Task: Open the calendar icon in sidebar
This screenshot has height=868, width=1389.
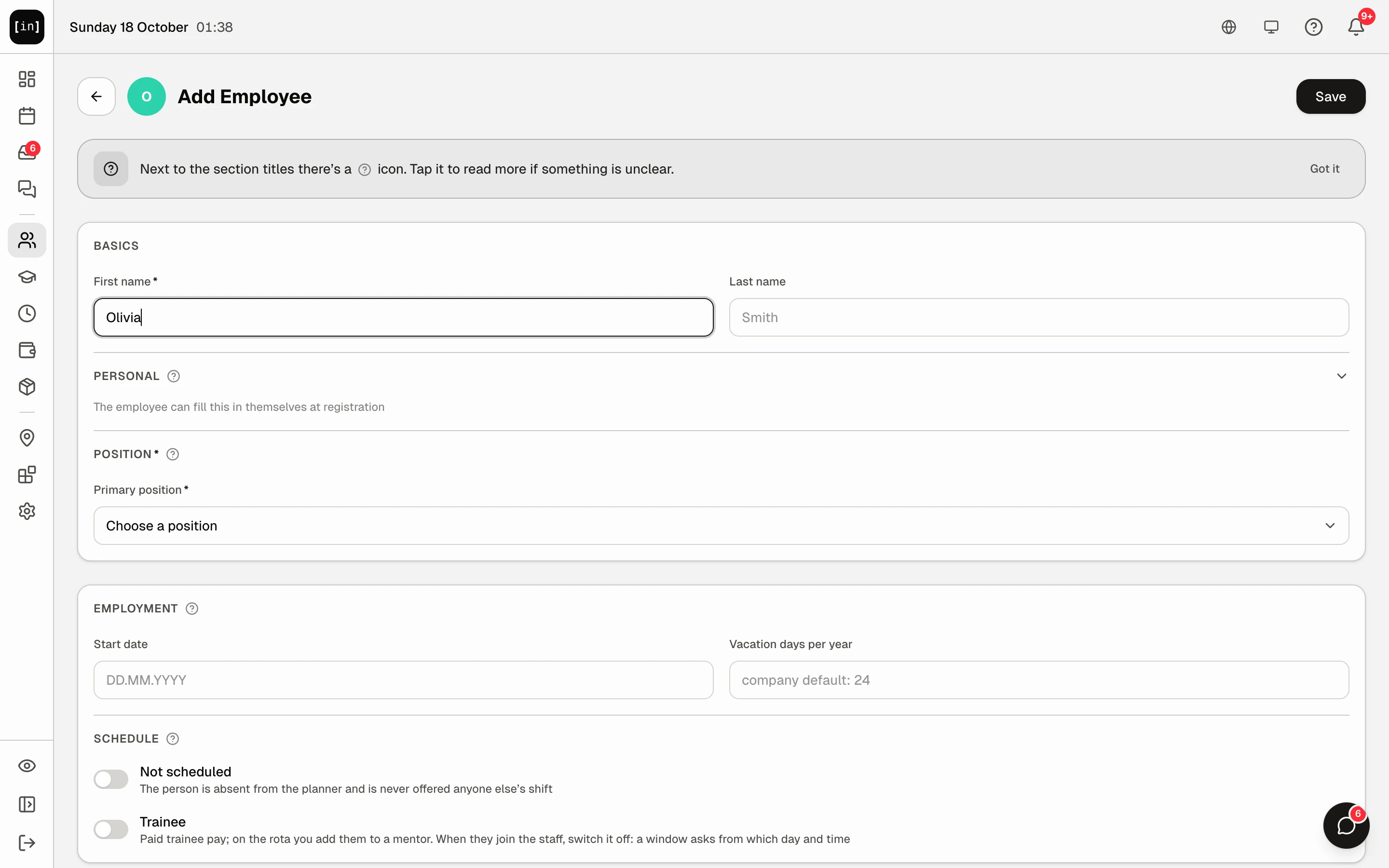Action: [x=27, y=116]
